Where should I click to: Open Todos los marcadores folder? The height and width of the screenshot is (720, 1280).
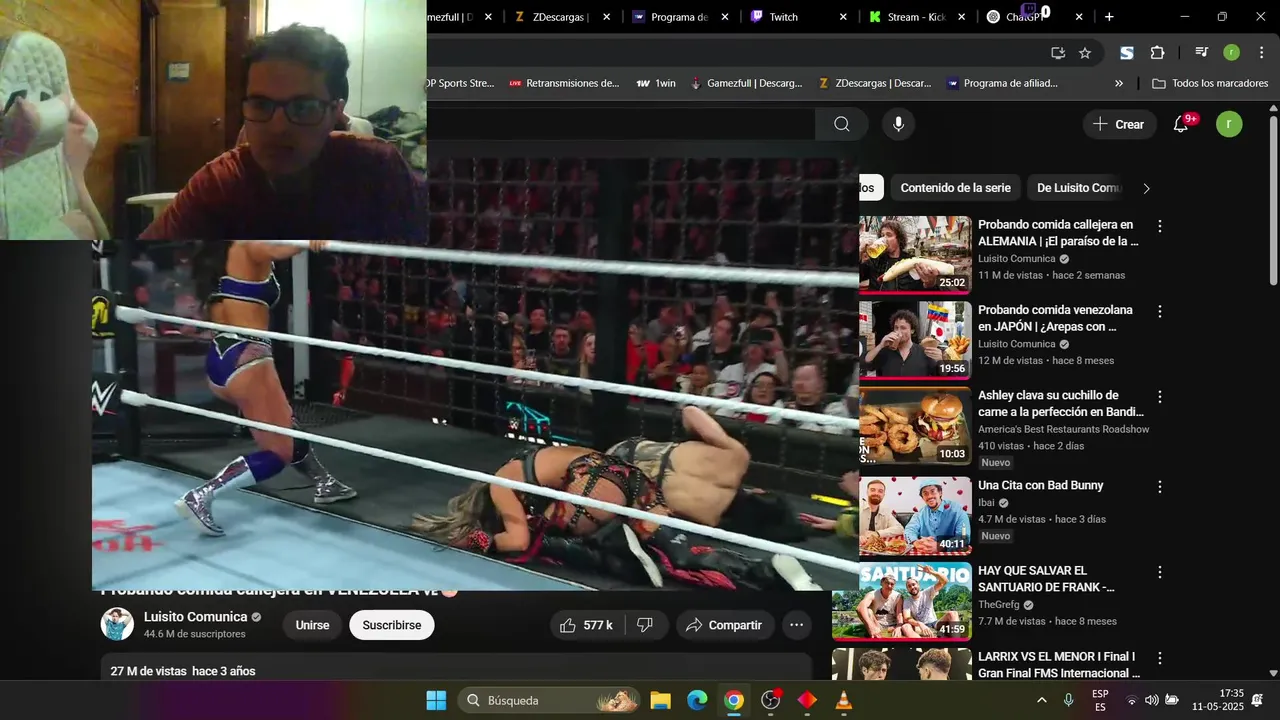pyautogui.click(x=1210, y=84)
